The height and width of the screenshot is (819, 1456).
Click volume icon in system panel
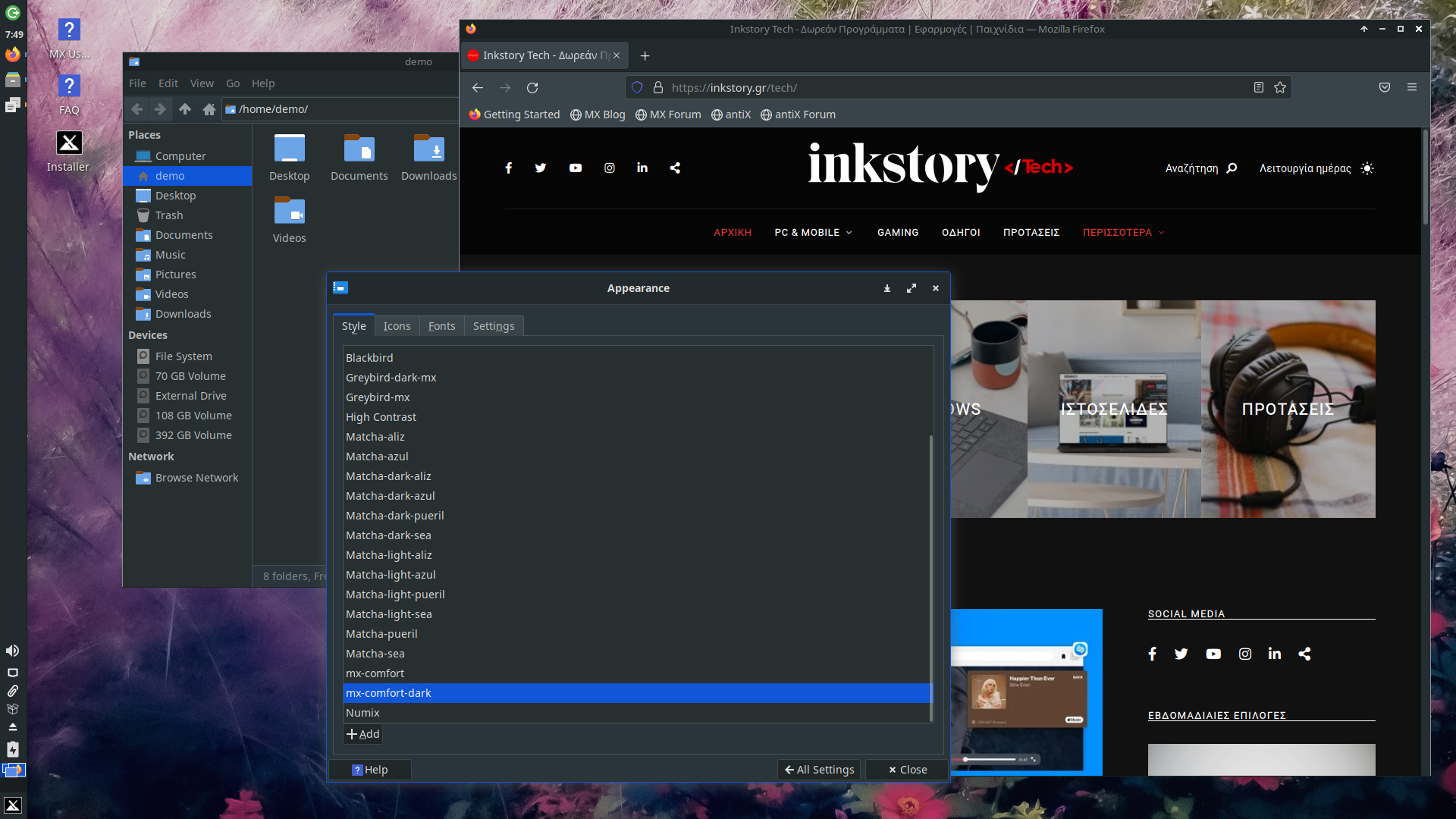click(13, 651)
